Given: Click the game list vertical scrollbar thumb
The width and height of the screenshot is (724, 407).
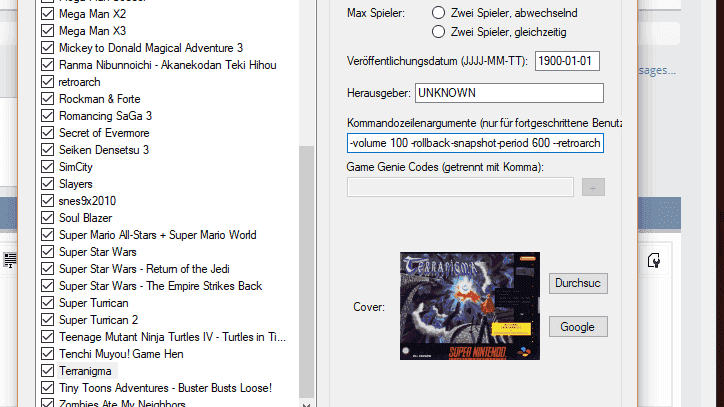Looking at the screenshot, I should [x=307, y=272].
